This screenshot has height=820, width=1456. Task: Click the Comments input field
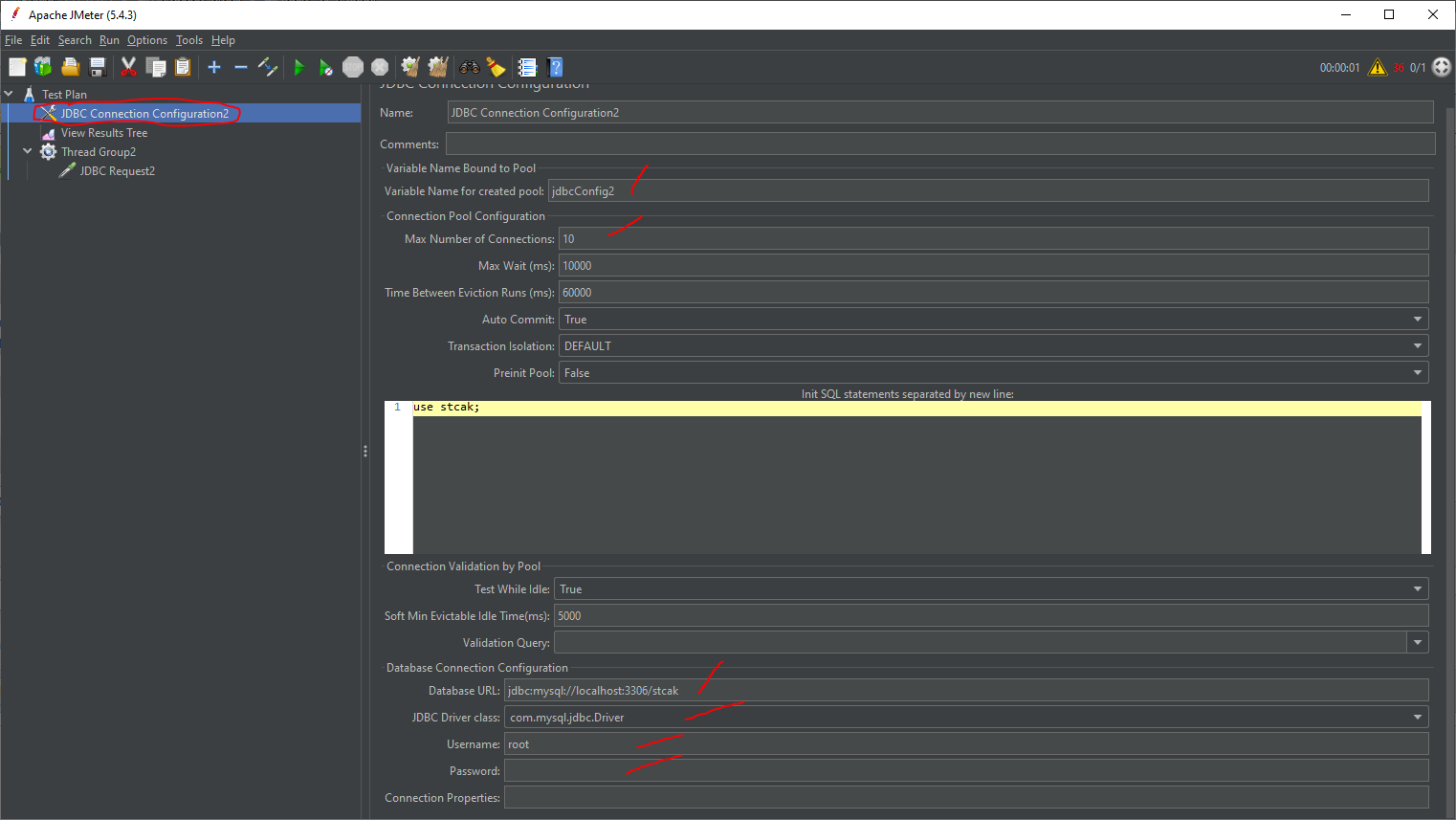pos(940,144)
